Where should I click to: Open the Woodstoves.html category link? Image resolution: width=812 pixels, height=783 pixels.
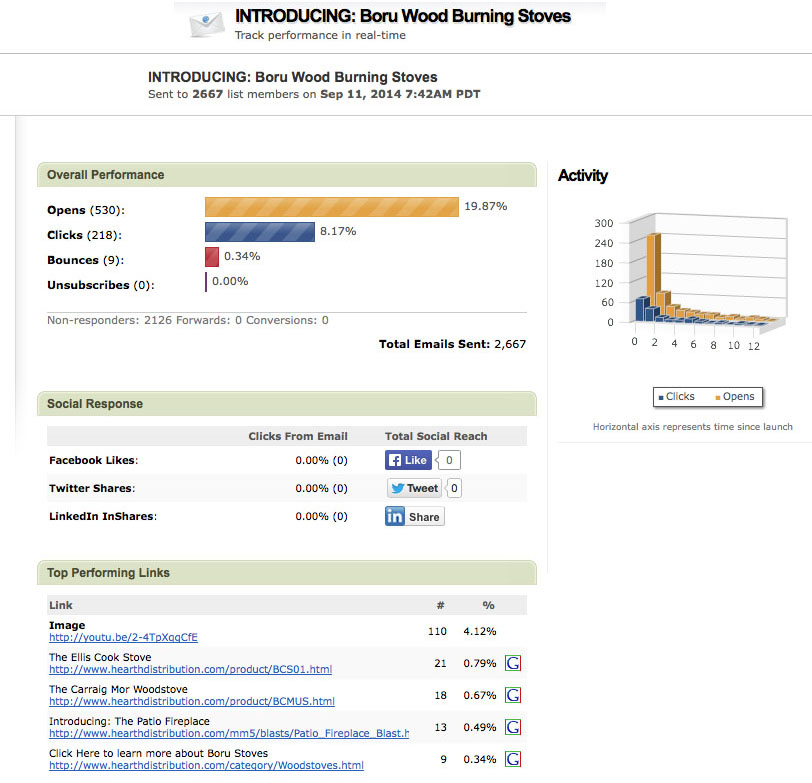[x=206, y=766]
